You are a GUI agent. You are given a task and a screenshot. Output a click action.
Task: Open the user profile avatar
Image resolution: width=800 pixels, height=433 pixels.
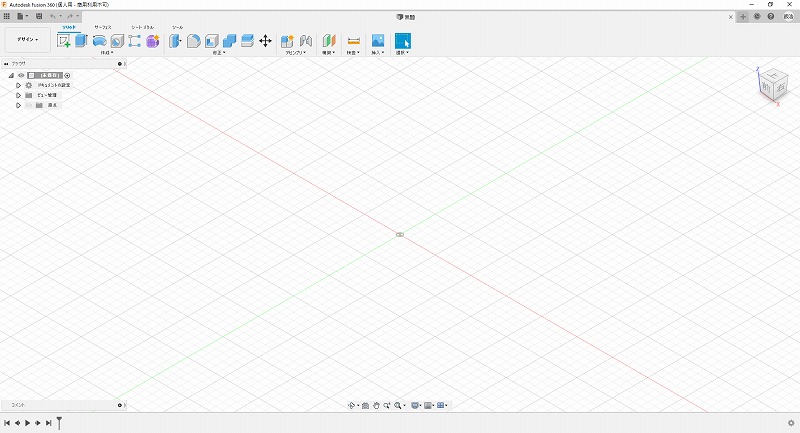coord(788,16)
